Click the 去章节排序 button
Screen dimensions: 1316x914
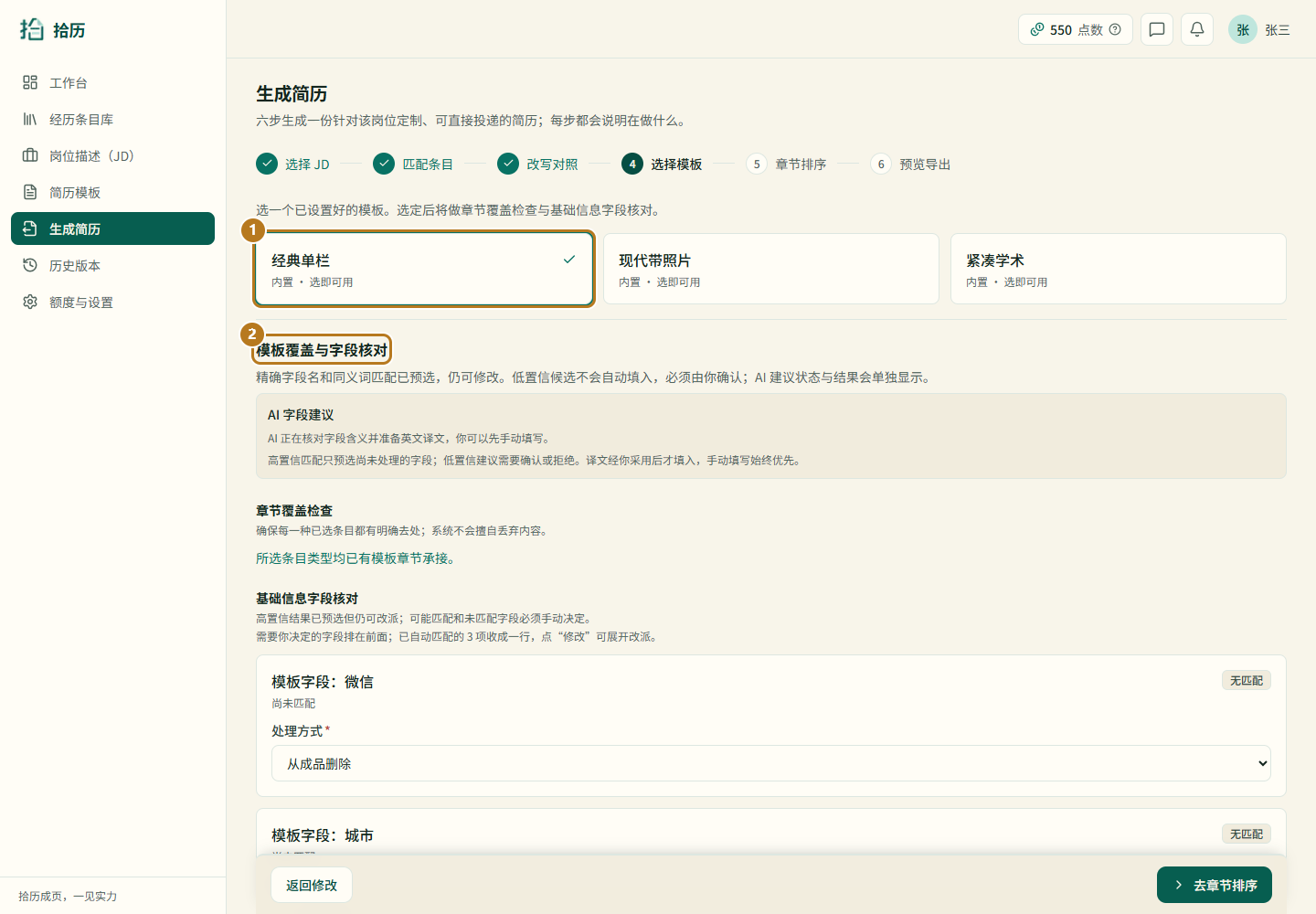point(1215,885)
